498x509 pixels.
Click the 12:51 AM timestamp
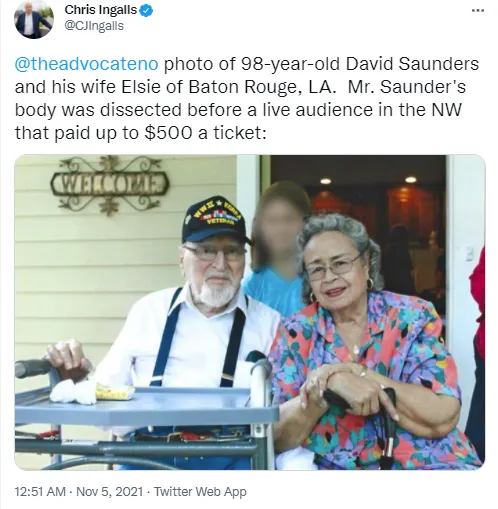(x=40, y=491)
